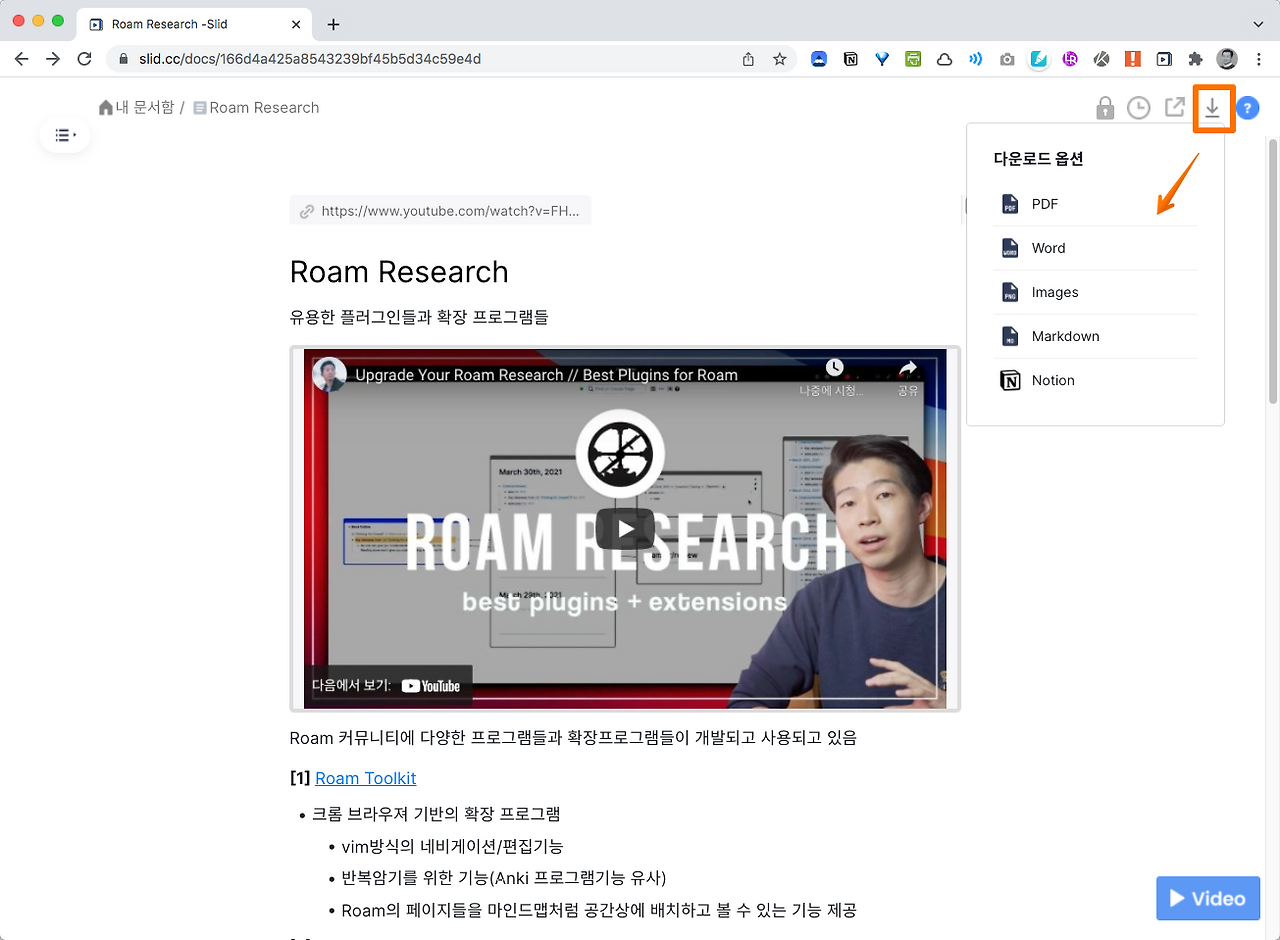Click the YouTube URL link chip
1280x940 pixels.
tap(440, 211)
